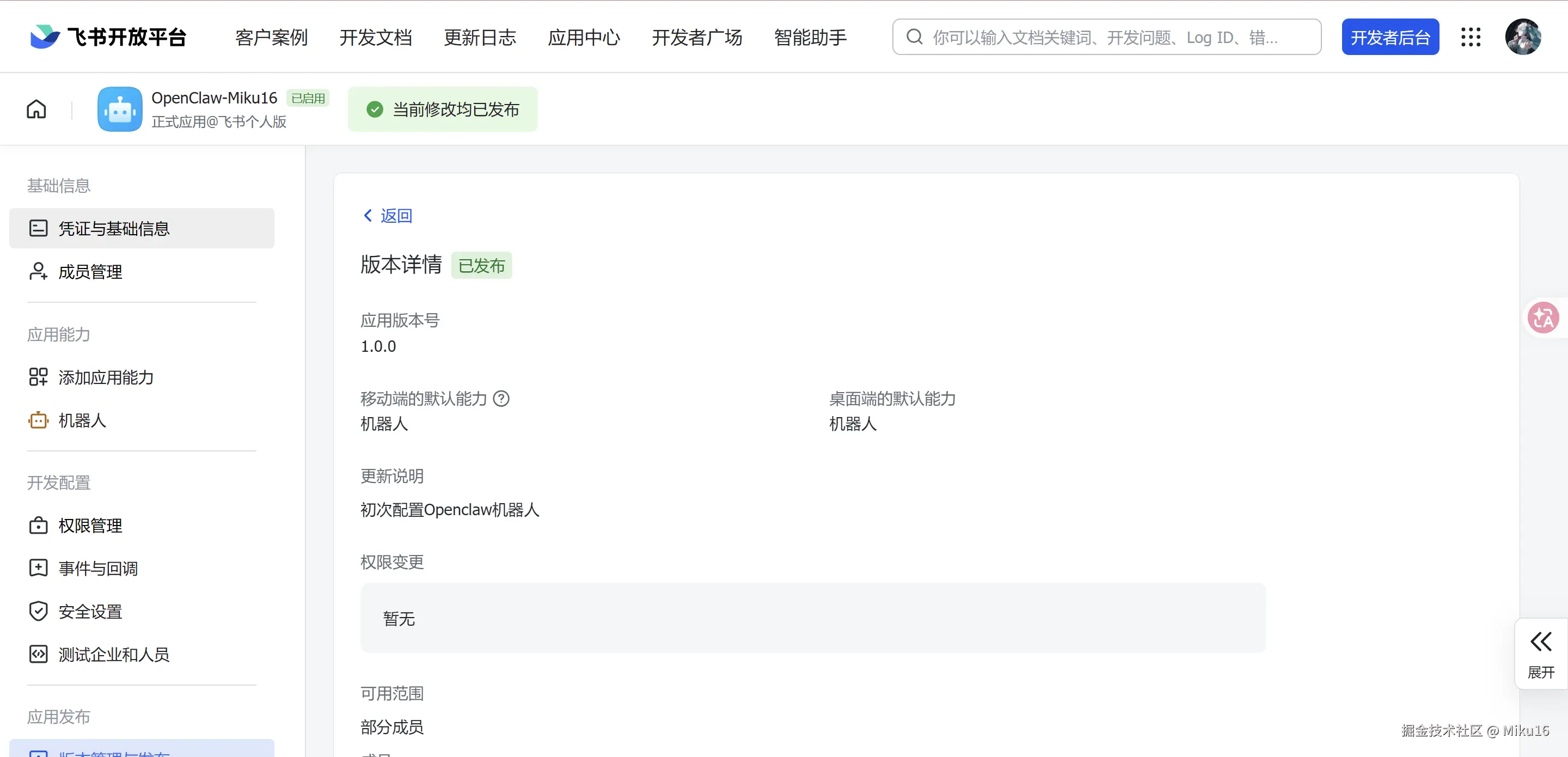Click the OpenClaw-Miku16 robot app icon
This screenshot has width=1568, height=757.
[x=120, y=109]
